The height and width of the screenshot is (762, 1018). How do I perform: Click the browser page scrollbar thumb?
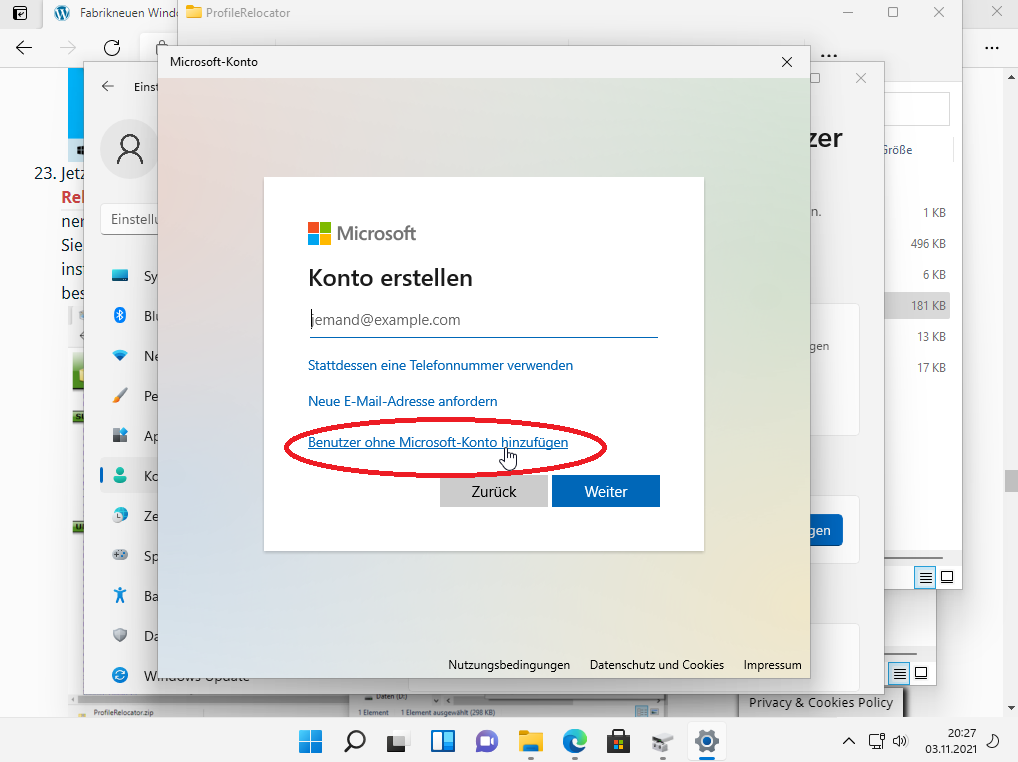point(1011,481)
